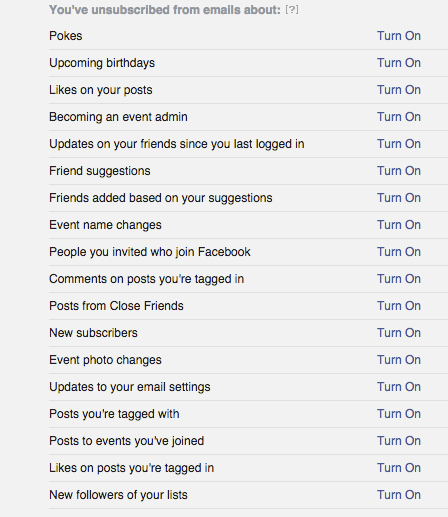The height and width of the screenshot is (517, 448).
Task: Enable Becoming an event admin emails
Action: tap(399, 117)
